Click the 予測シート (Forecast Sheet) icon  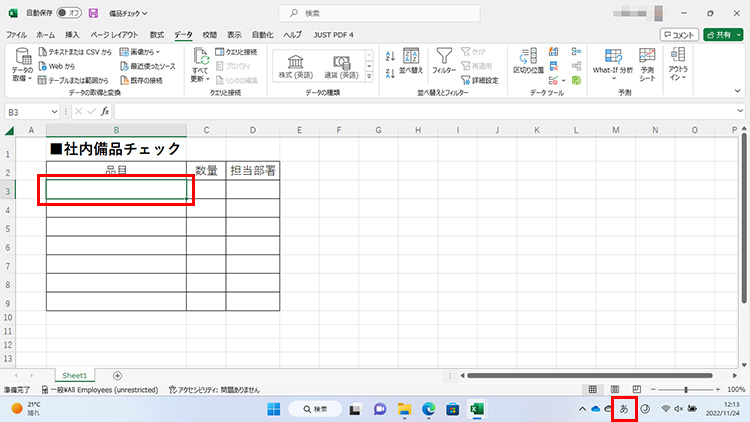(647, 64)
